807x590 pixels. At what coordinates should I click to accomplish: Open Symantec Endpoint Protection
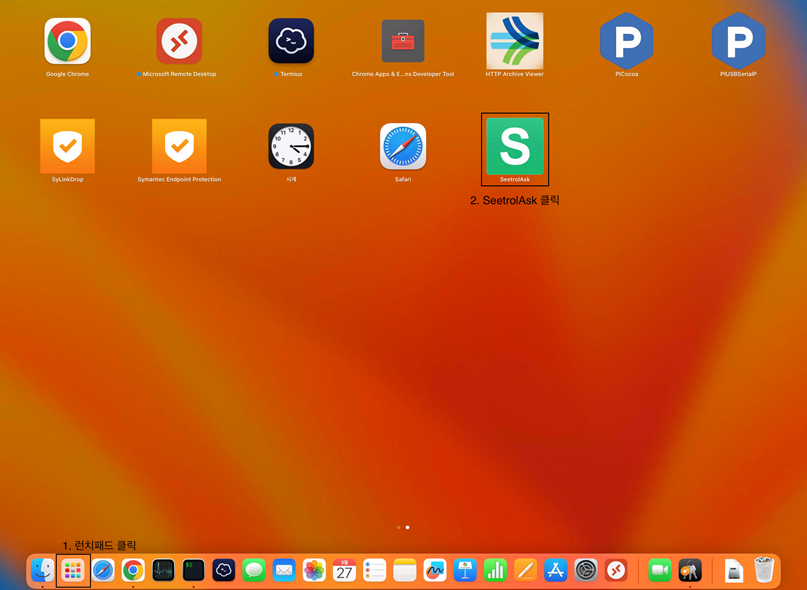tap(179, 147)
